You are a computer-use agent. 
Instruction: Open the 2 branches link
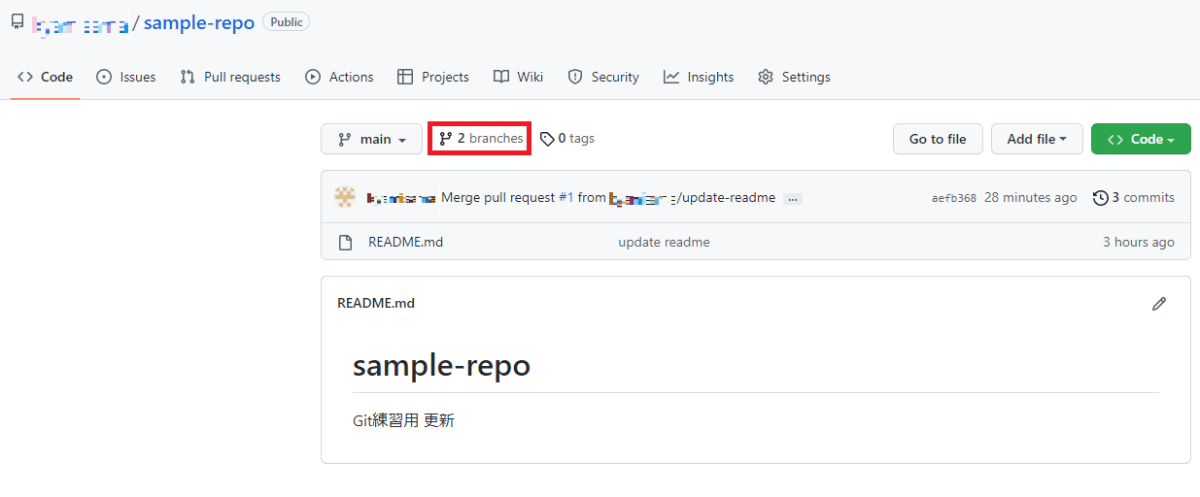pos(480,139)
